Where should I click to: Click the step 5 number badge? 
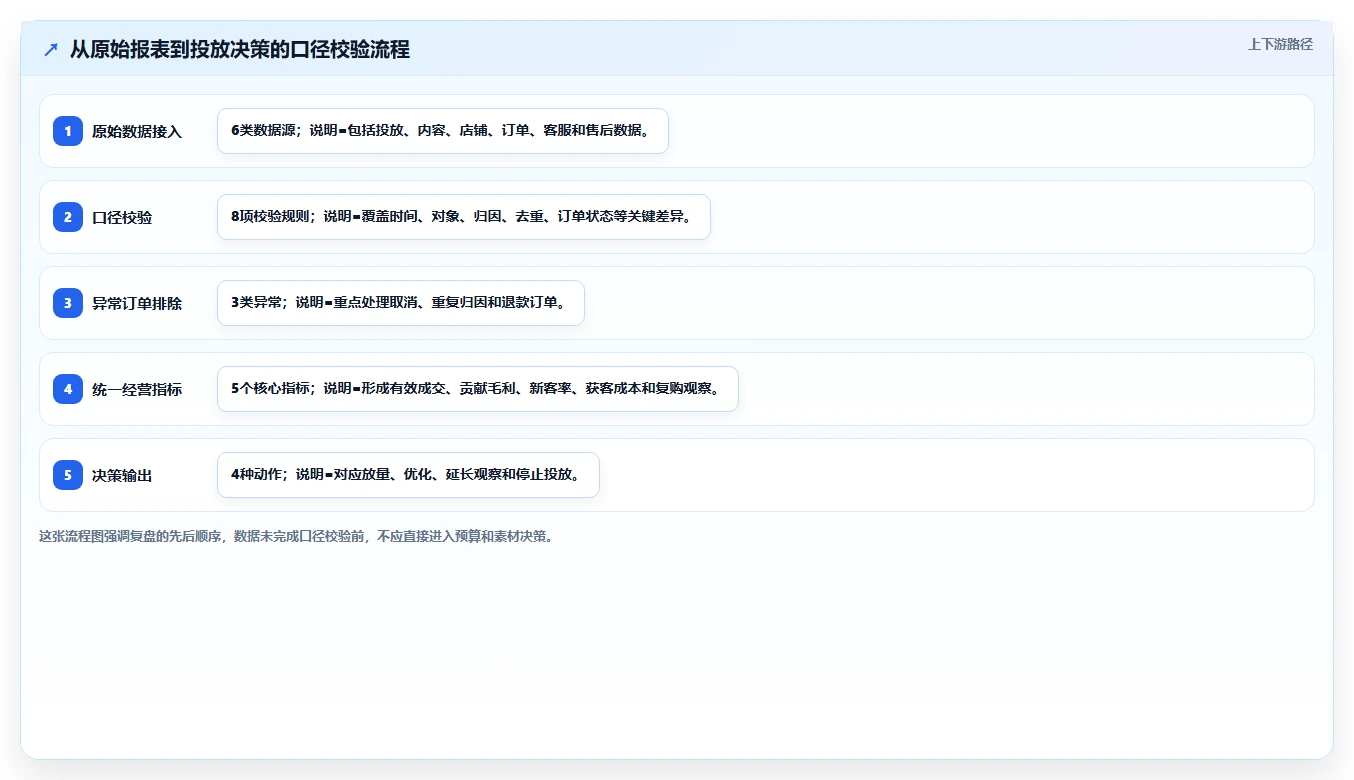(68, 475)
